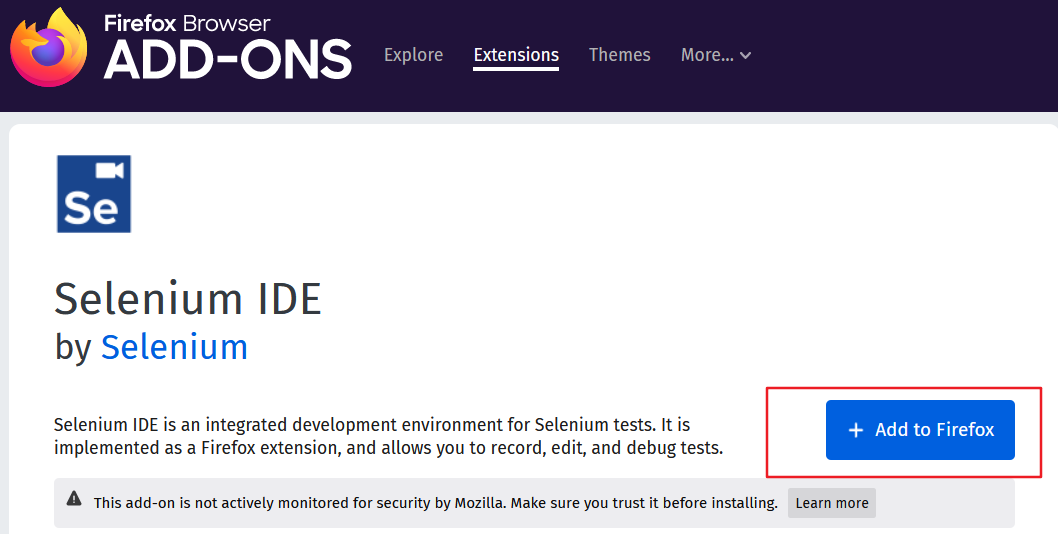Go to the Explore section

coord(414,55)
